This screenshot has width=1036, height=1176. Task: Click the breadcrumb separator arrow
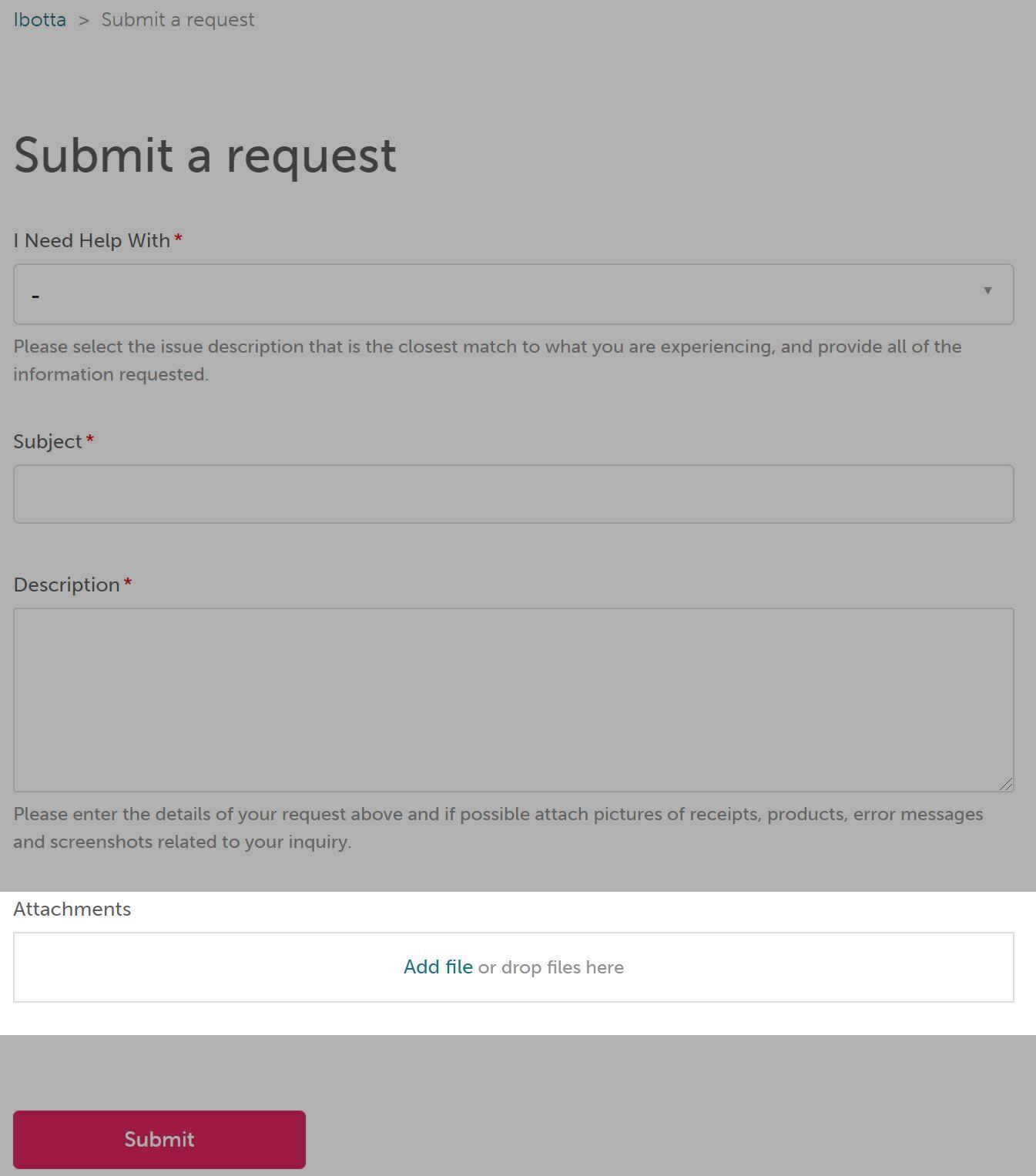click(84, 21)
